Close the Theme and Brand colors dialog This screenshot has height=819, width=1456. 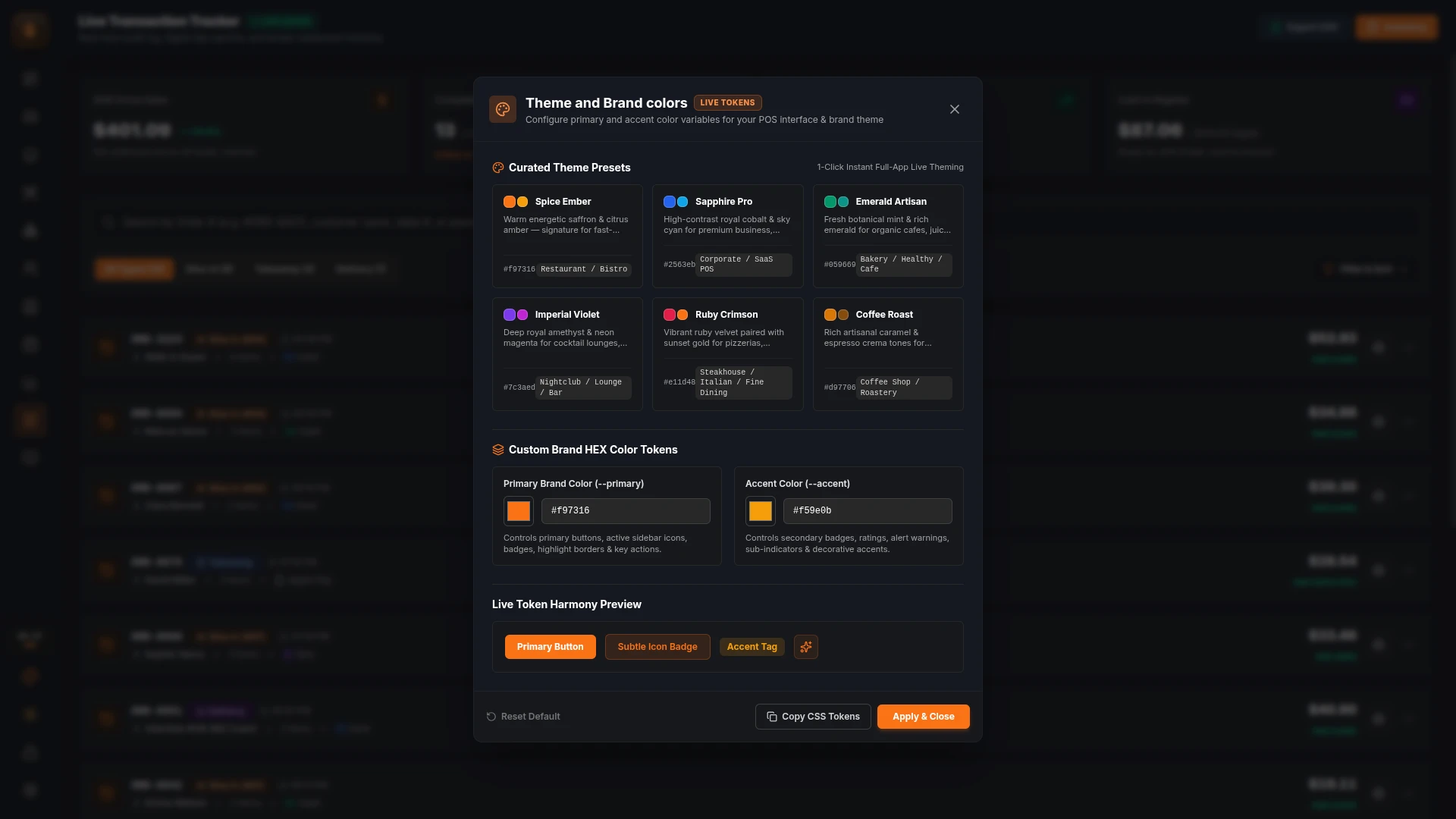point(955,109)
